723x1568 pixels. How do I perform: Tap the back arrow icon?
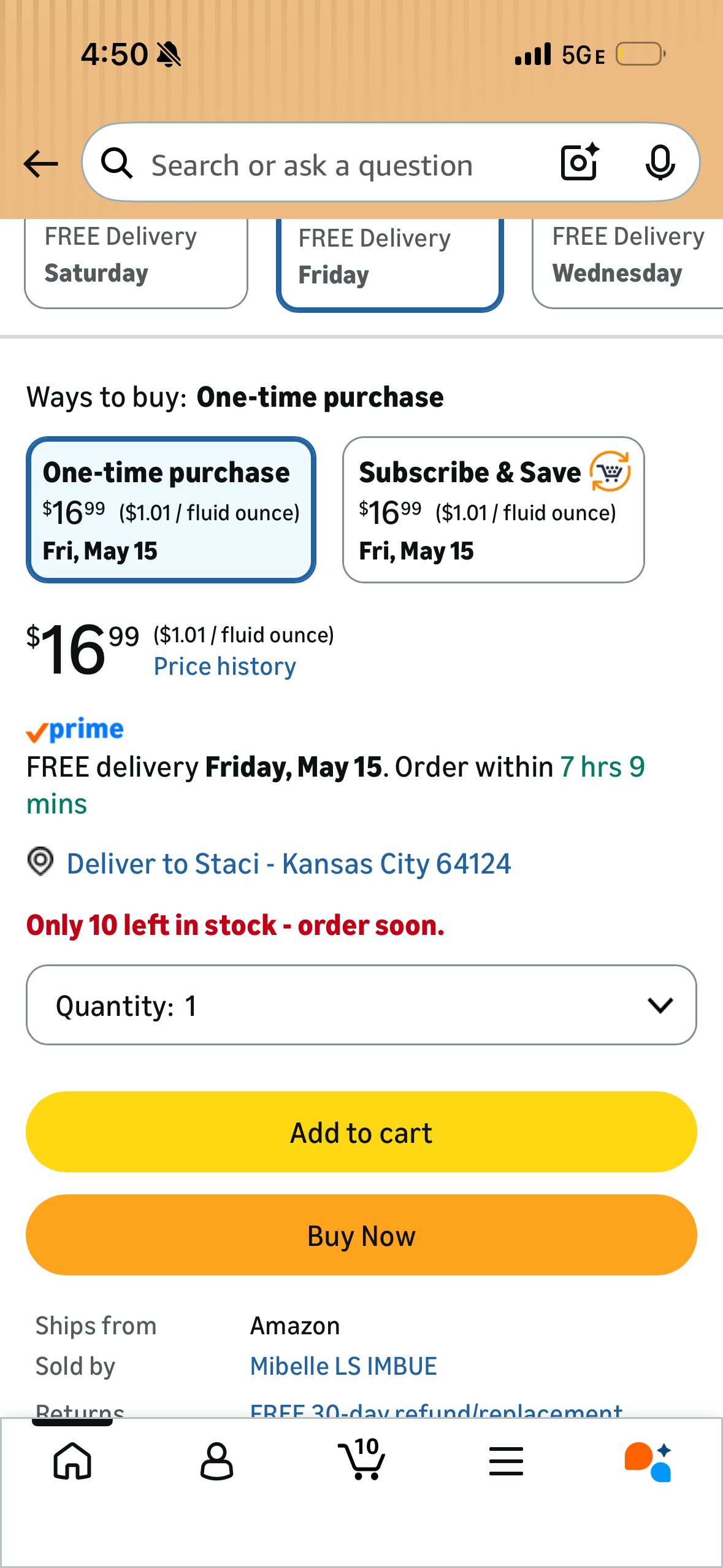[40, 164]
